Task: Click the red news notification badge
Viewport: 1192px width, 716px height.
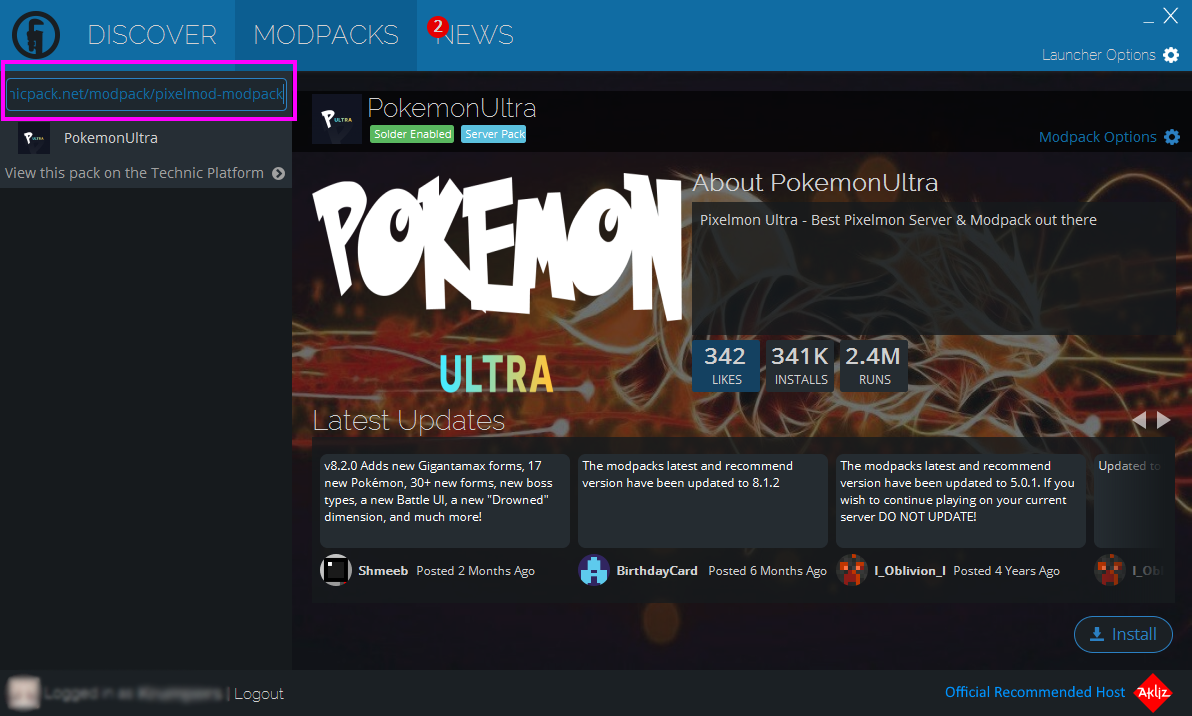Action: coord(437,27)
